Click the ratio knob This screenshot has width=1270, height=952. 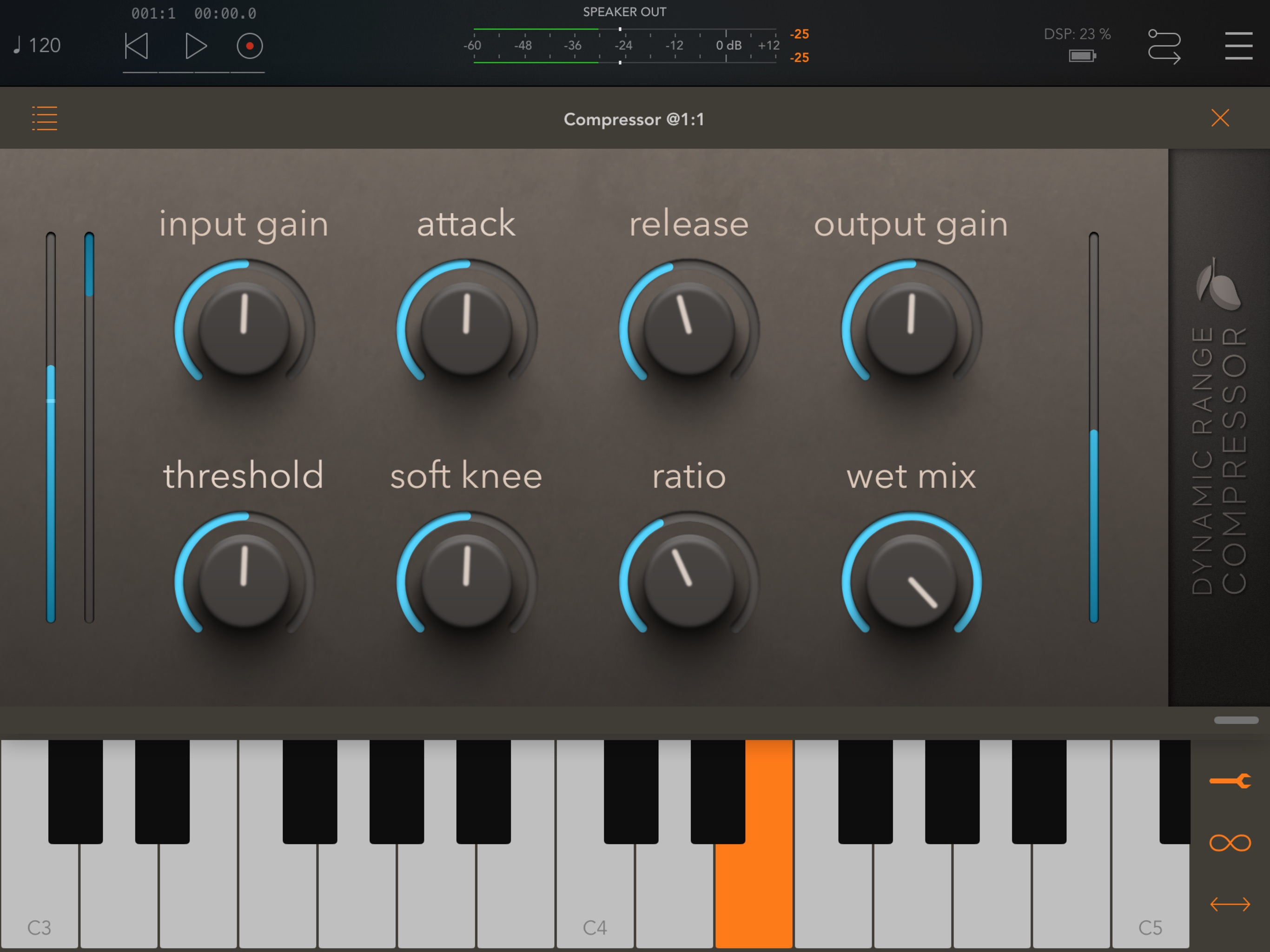point(689,581)
